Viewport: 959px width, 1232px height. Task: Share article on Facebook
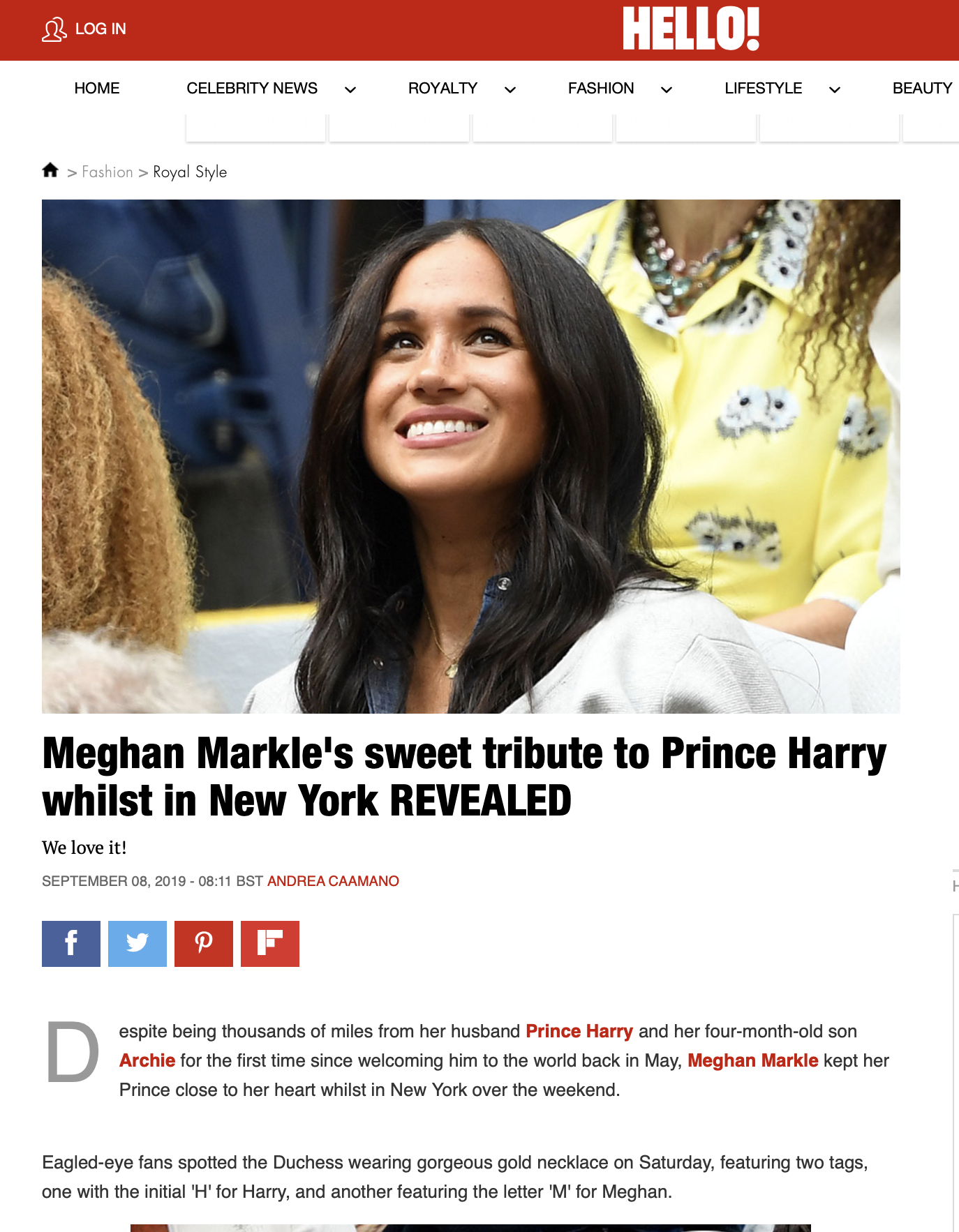(x=71, y=944)
